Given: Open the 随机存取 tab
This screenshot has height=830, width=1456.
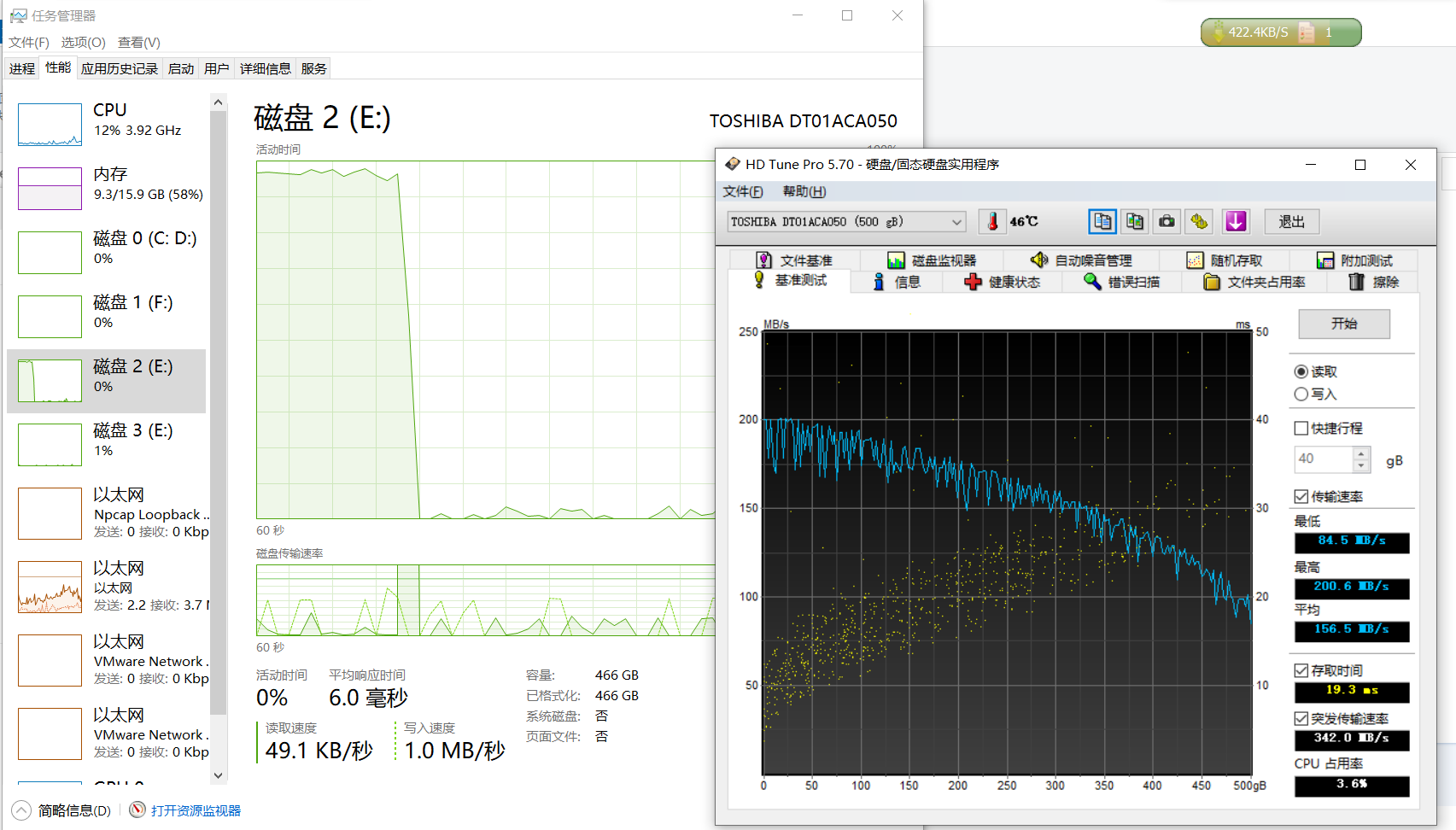Looking at the screenshot, I should [1225, 260].
